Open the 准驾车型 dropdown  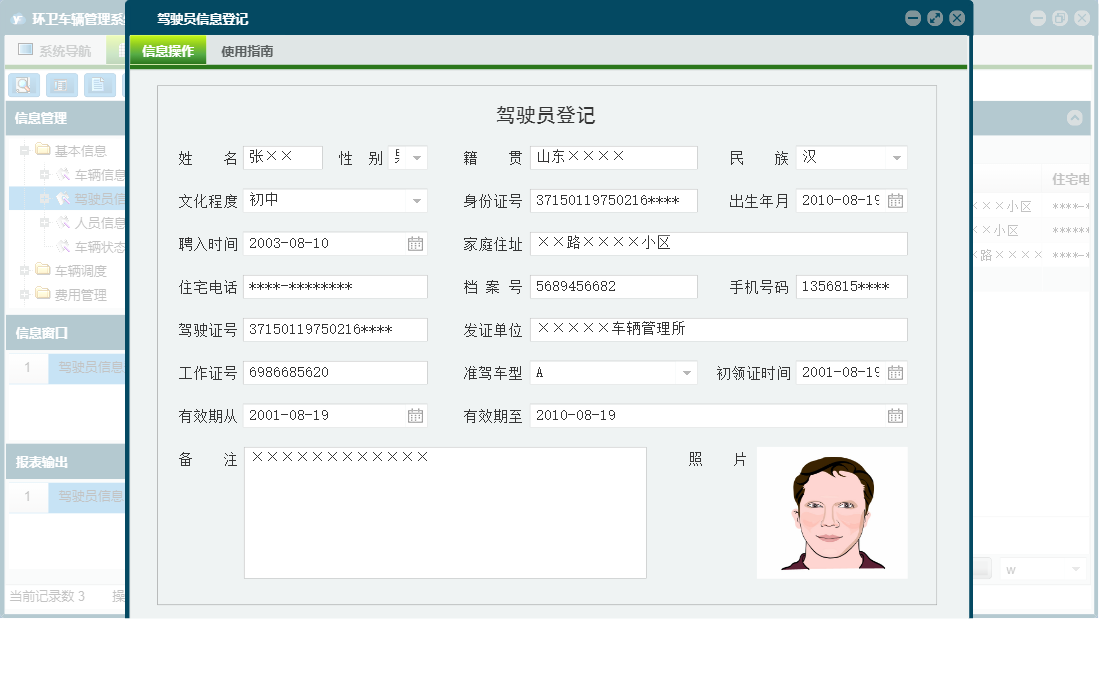689,372
